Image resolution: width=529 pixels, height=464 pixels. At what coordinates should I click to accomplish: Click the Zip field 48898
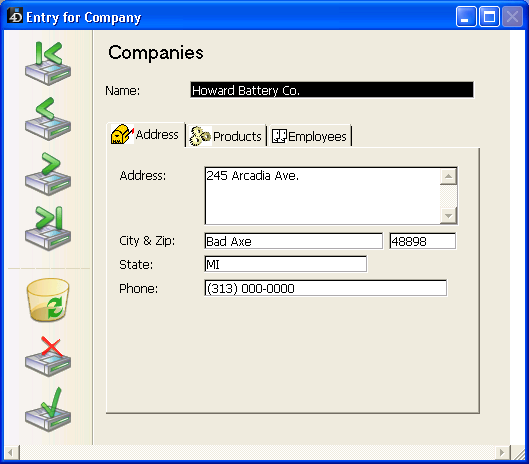[423, 241]
